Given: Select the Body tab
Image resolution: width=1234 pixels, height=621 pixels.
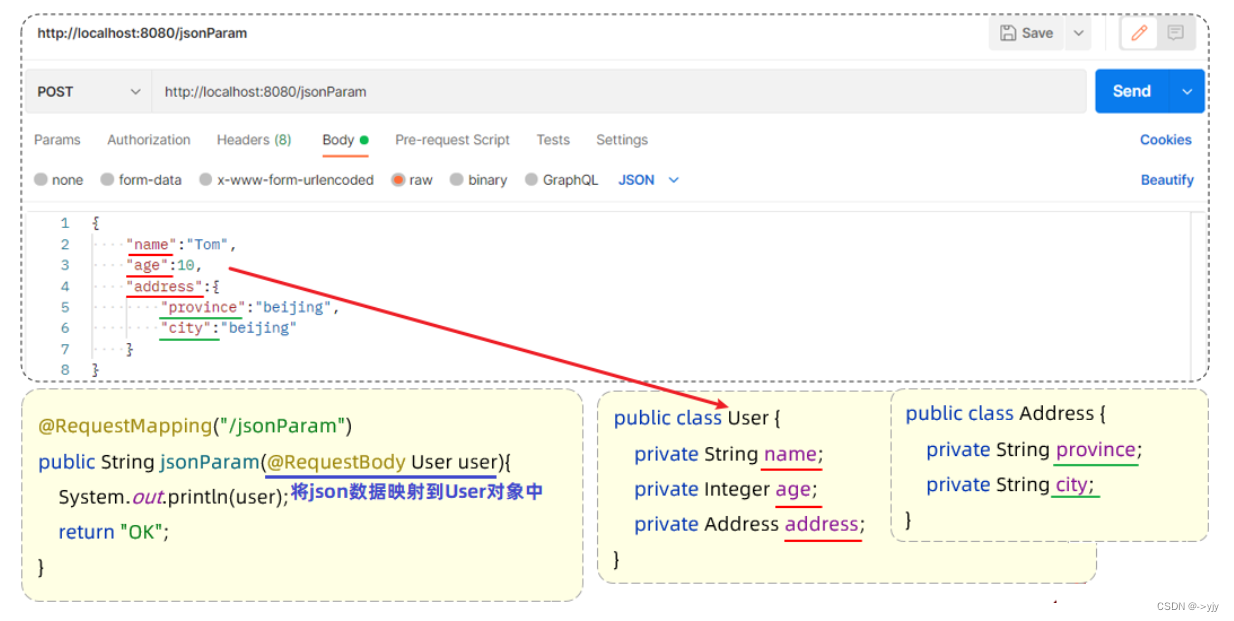Looking at the screenshot, I should (x=345, y=140).
